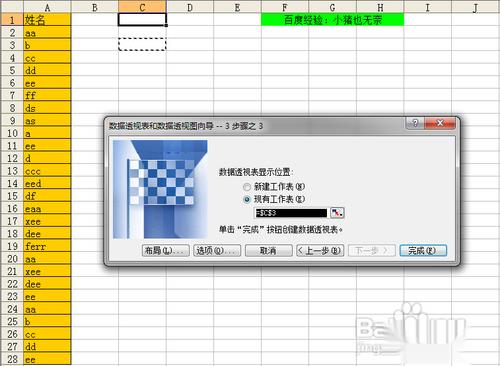Click the range selector icon beside location field

coord(337,213)
